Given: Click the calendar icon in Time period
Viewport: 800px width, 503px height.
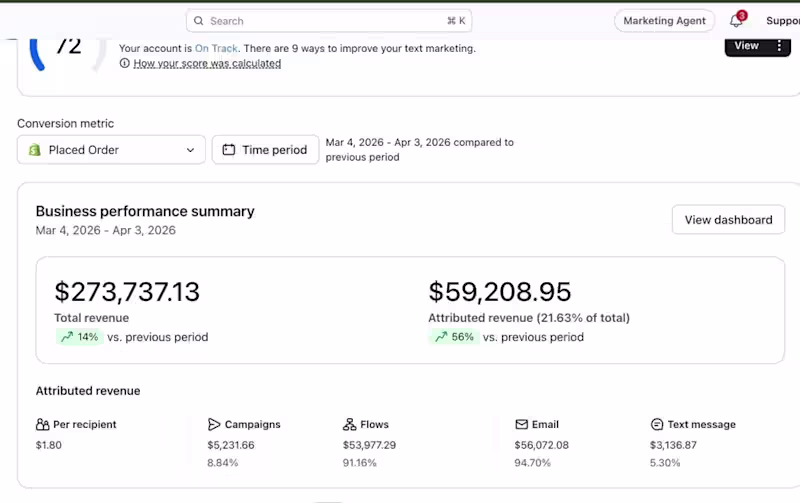Looking at the screenshot, I should [x=229, y=149].
